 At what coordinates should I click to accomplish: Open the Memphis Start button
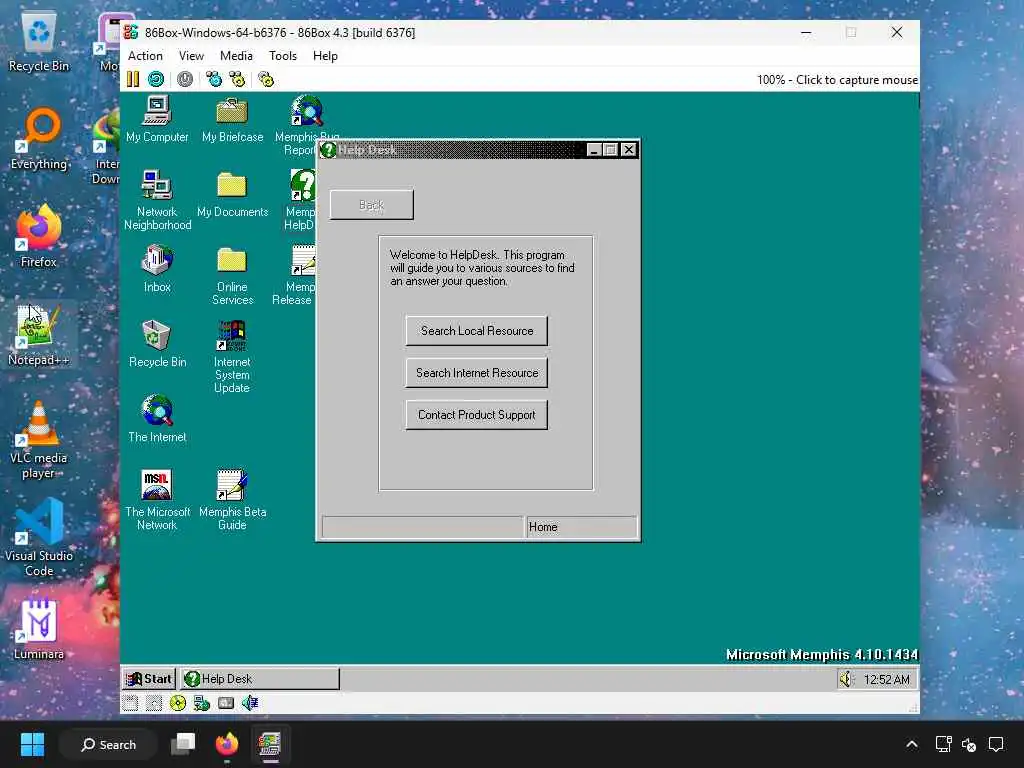coord(149,679)
